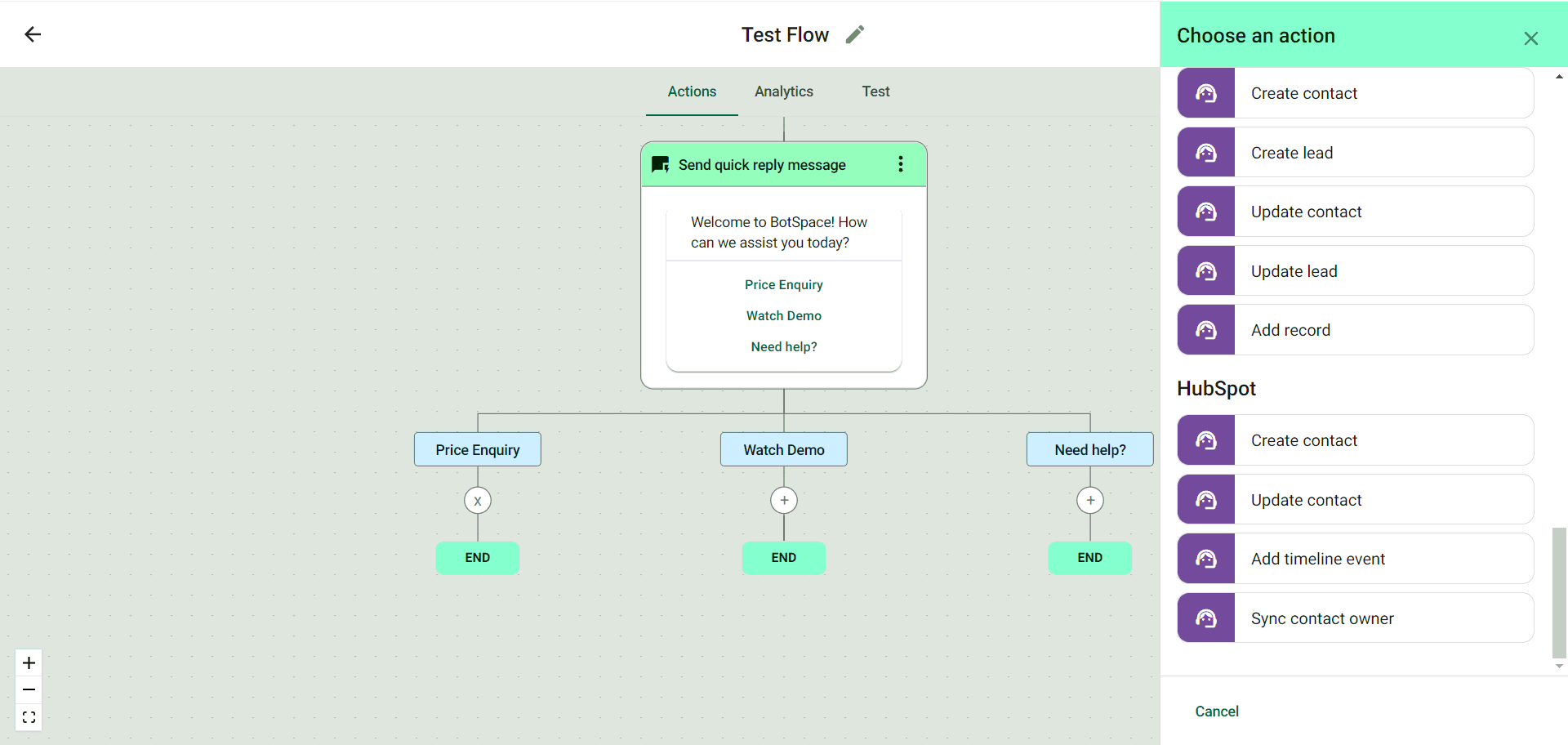Click the X node under Price Enquiry

click(478, 501)
